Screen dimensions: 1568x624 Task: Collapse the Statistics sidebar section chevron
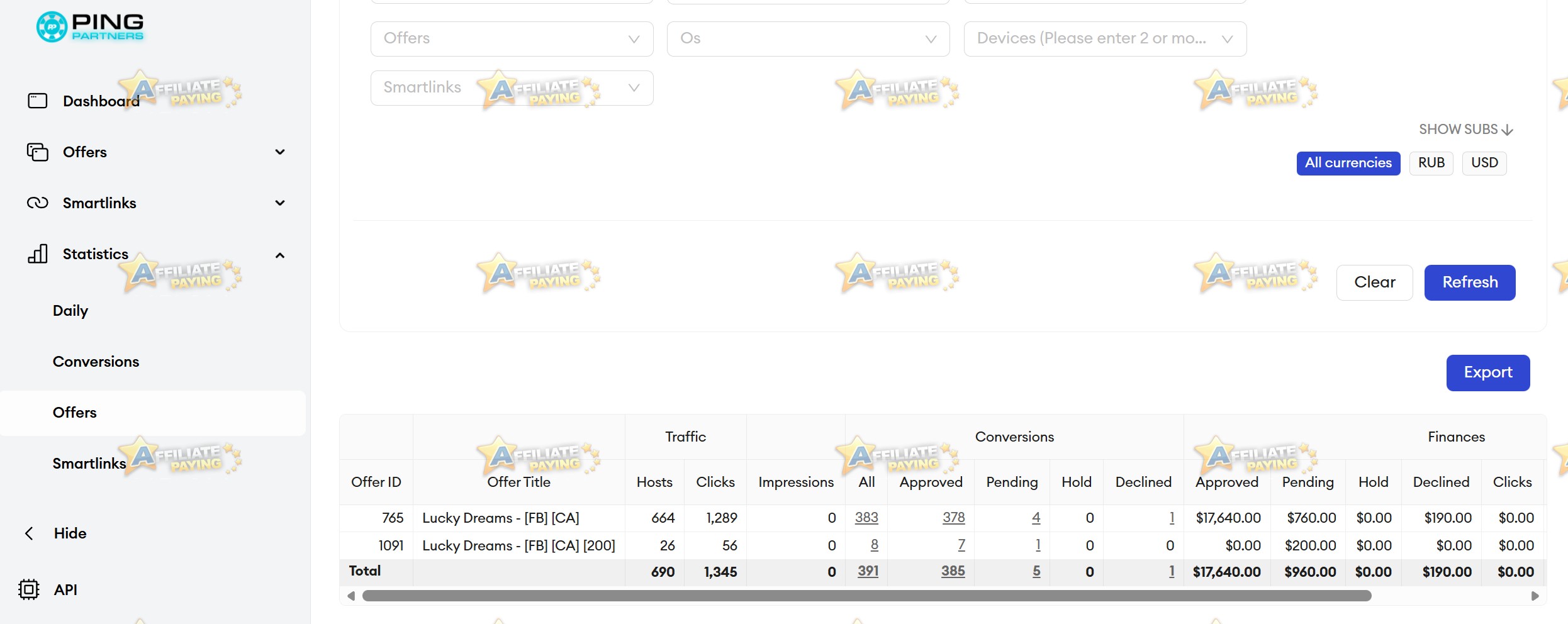tap(280, 255)
